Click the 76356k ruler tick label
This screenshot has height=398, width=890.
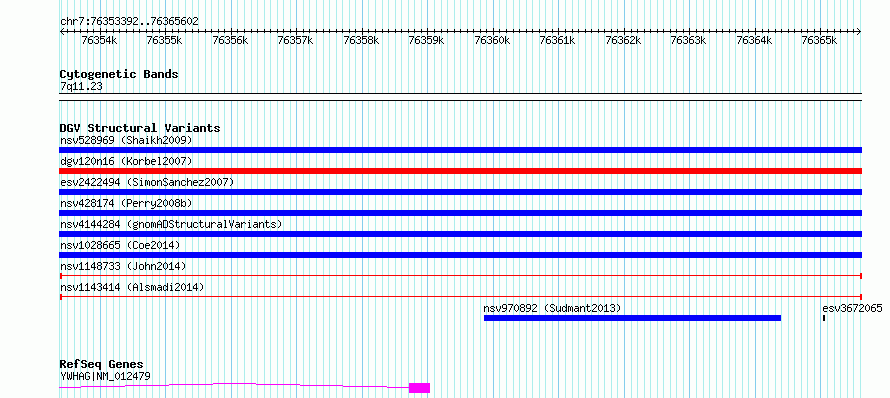230,40
